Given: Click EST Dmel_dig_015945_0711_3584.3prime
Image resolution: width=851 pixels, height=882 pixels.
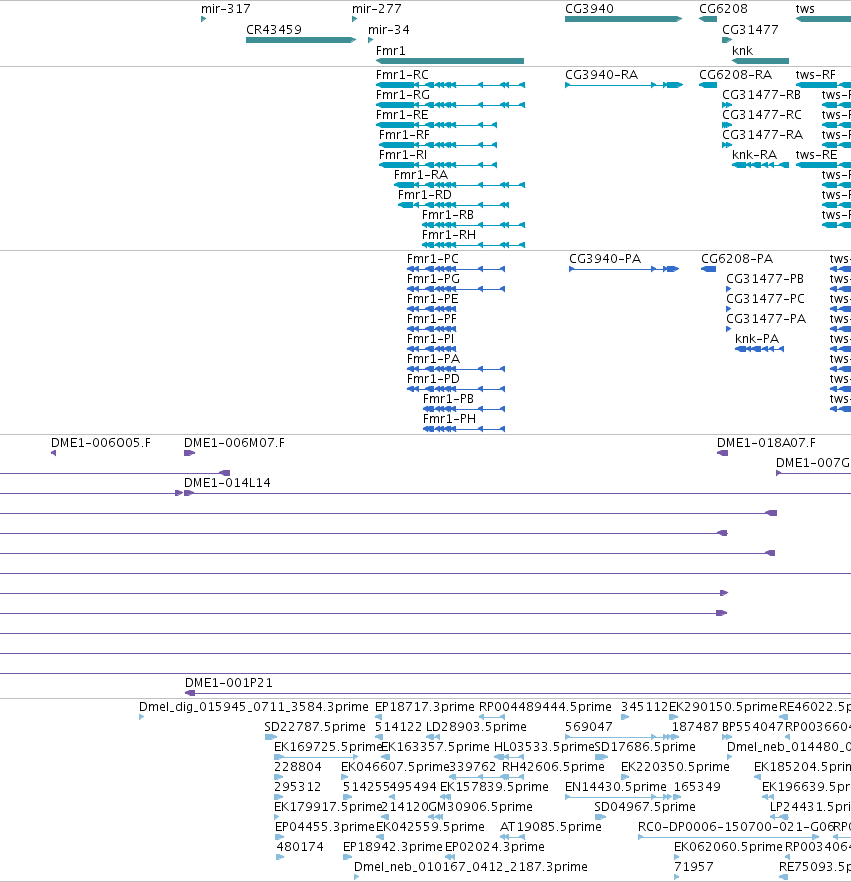Looking at the screenshot, I should 141,717.
